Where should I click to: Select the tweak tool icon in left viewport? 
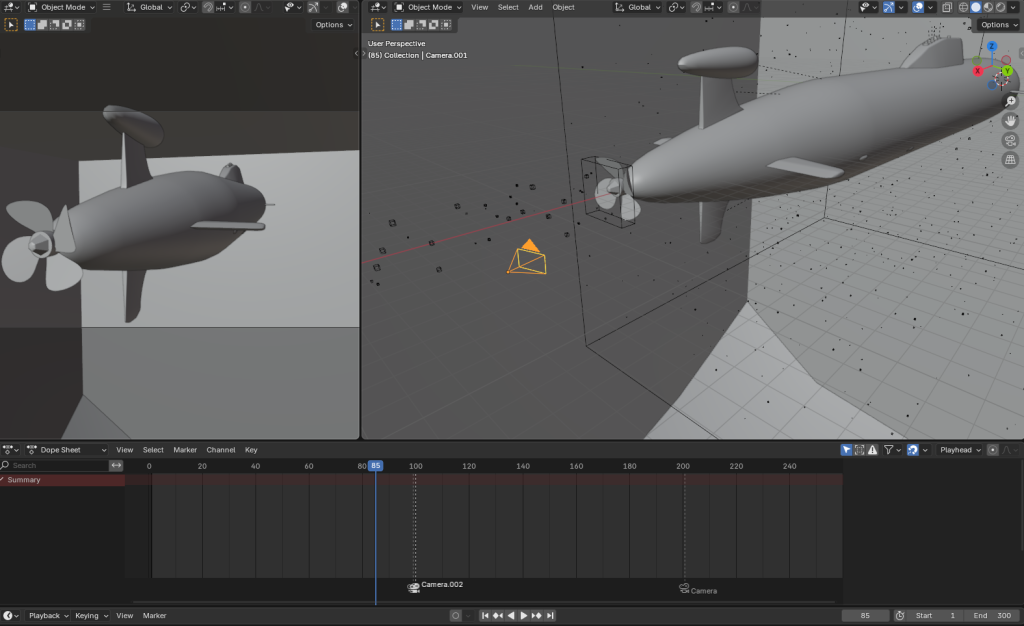point(12,25)
